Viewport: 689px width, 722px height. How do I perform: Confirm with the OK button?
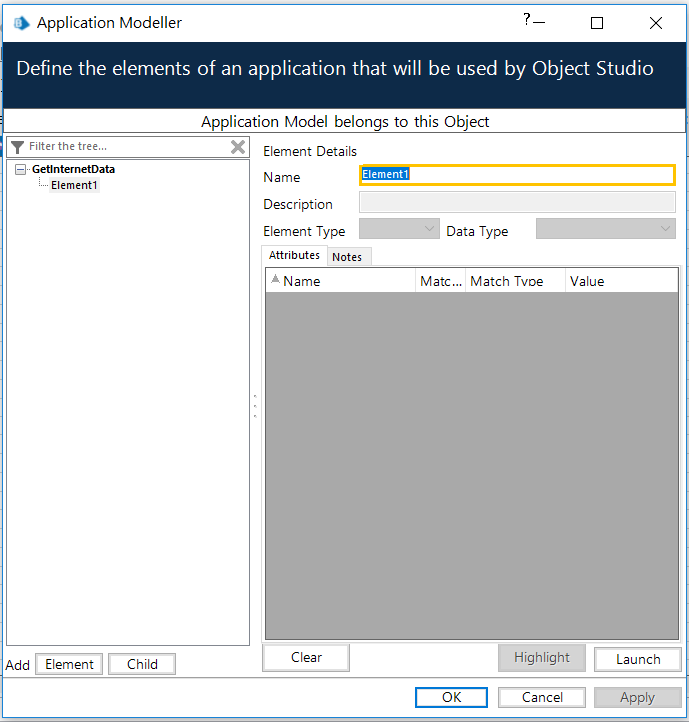(451, 697)
